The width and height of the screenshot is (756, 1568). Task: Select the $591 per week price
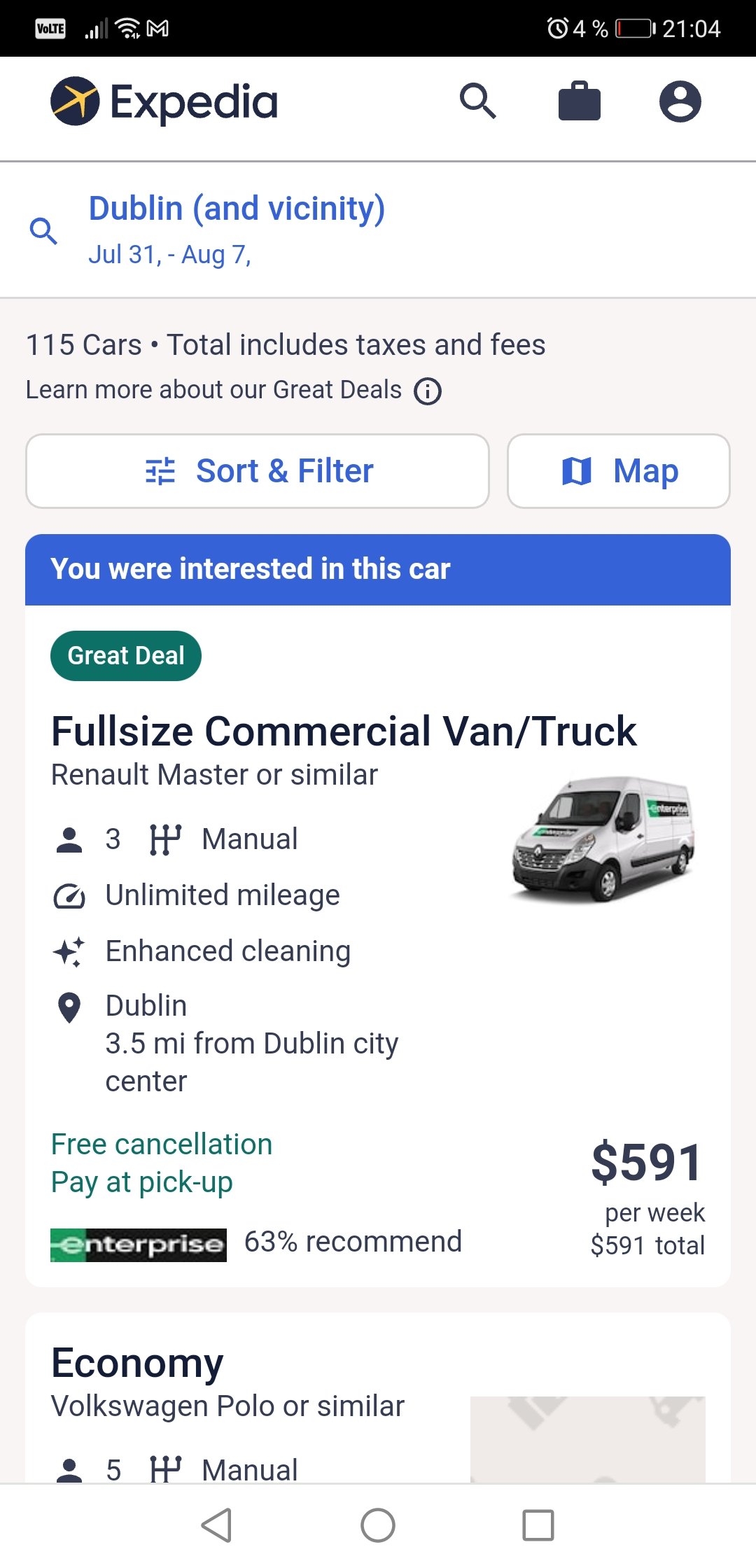[x=646, y=1163]
